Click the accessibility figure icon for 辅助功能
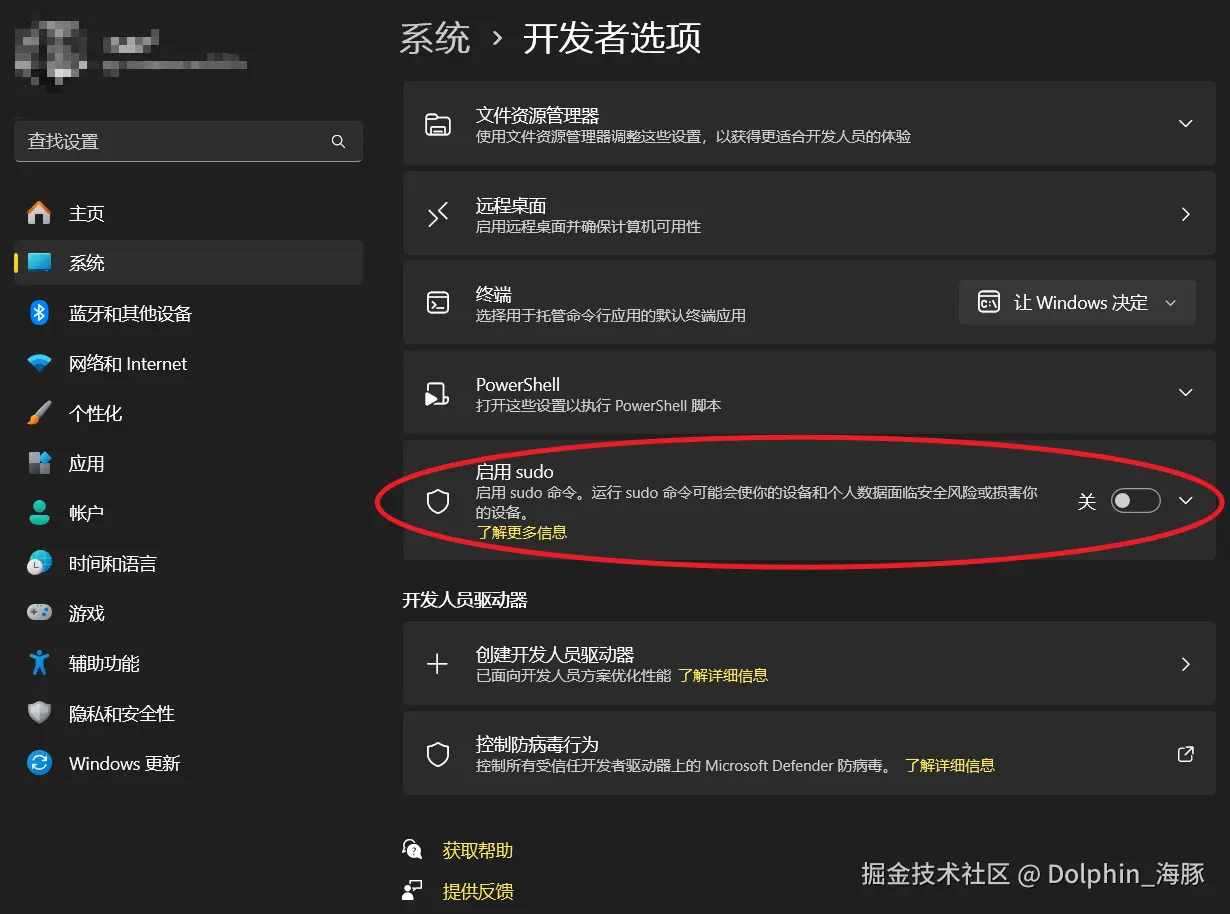Screen dimensions: 1230x914 [39, 663]
